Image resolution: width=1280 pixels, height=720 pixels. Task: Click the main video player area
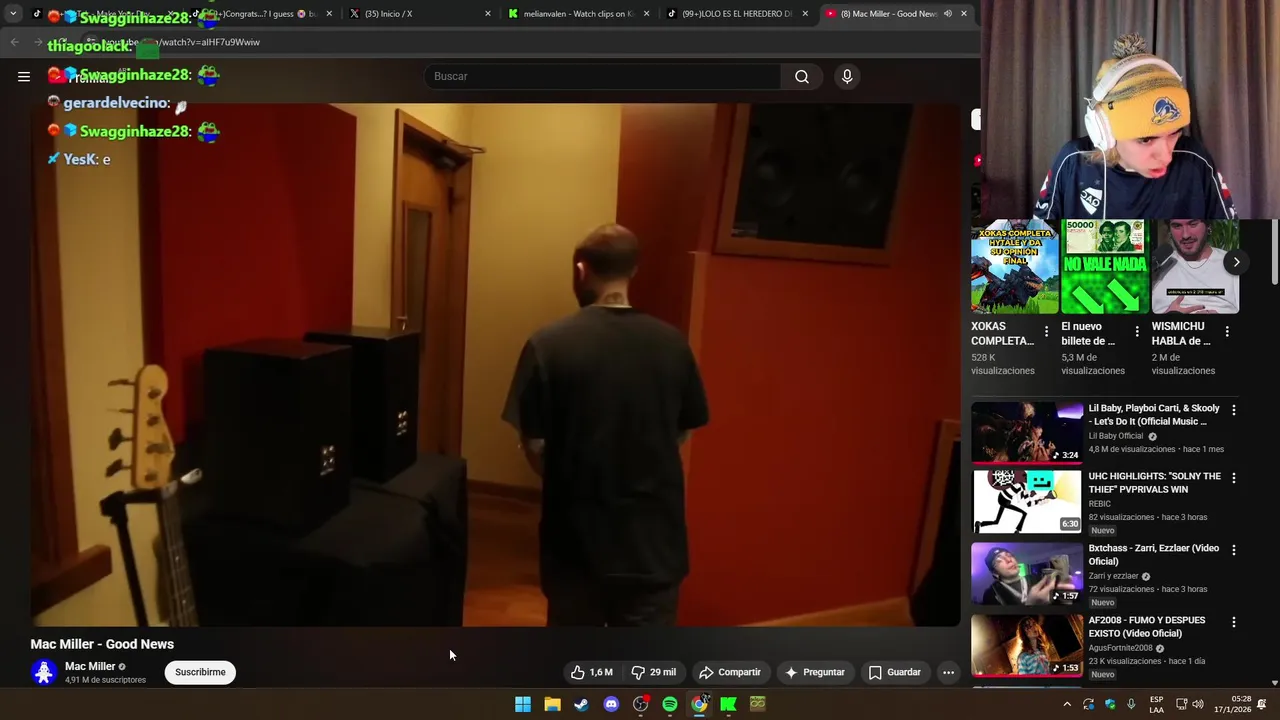[495, 365]
